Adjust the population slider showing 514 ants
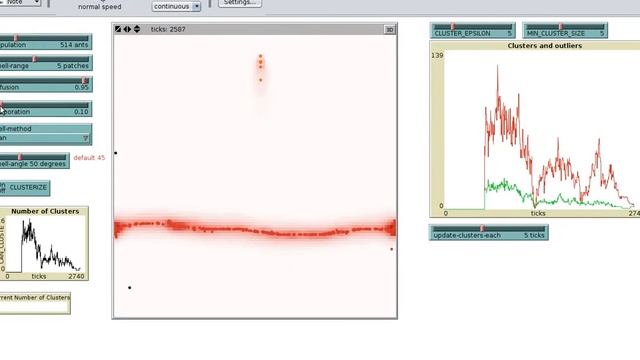This screenshot has width=640, height=360. coord(46,42)
